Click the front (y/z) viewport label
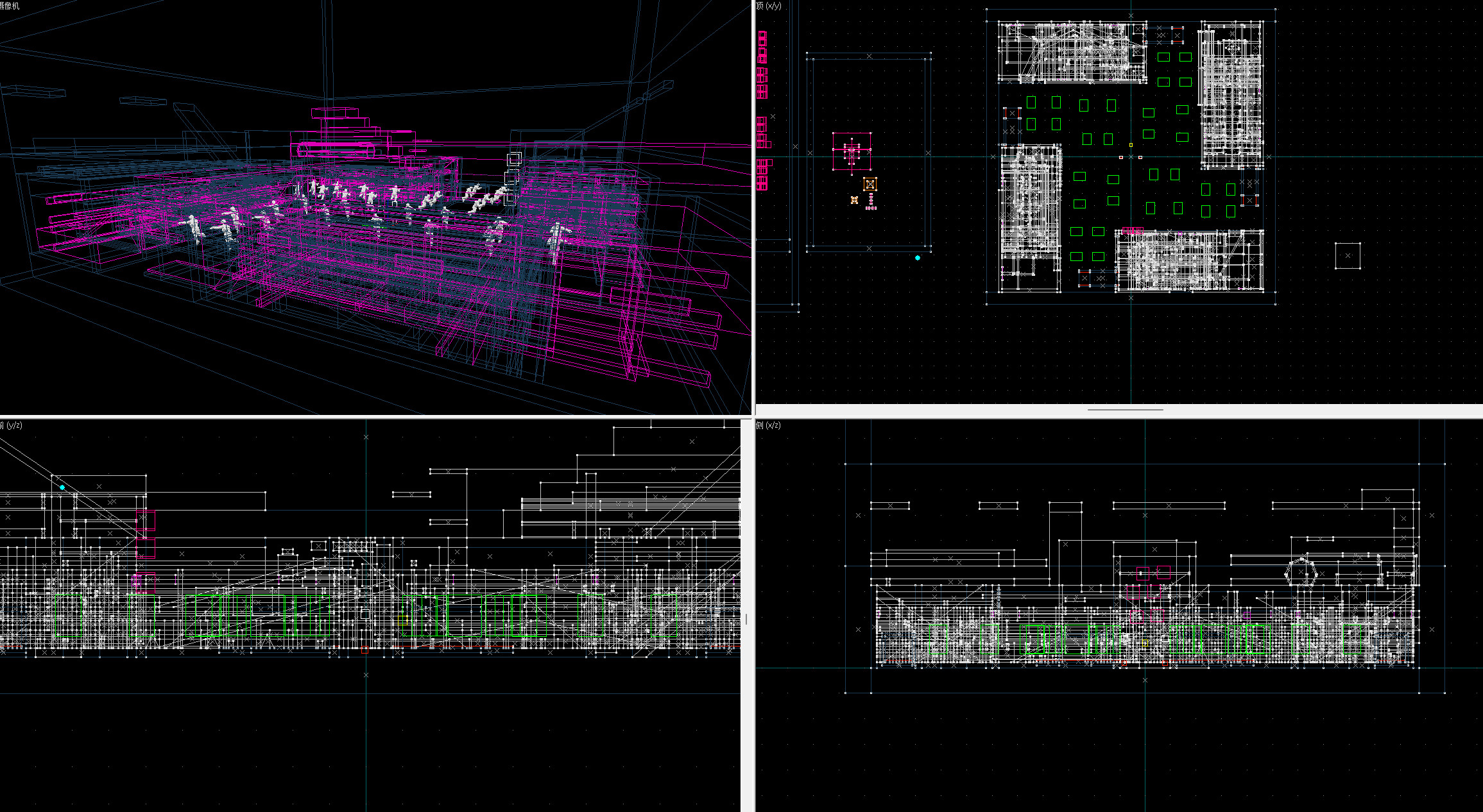The image size is (1483, 812). tap(12, 425)
